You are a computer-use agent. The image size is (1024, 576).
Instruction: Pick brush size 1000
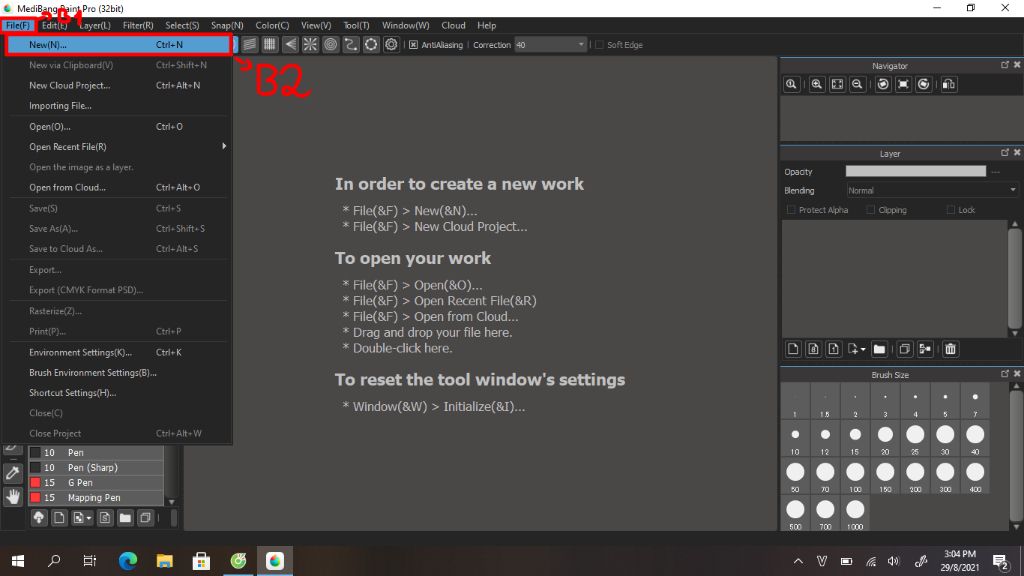[x=855, y=514]
